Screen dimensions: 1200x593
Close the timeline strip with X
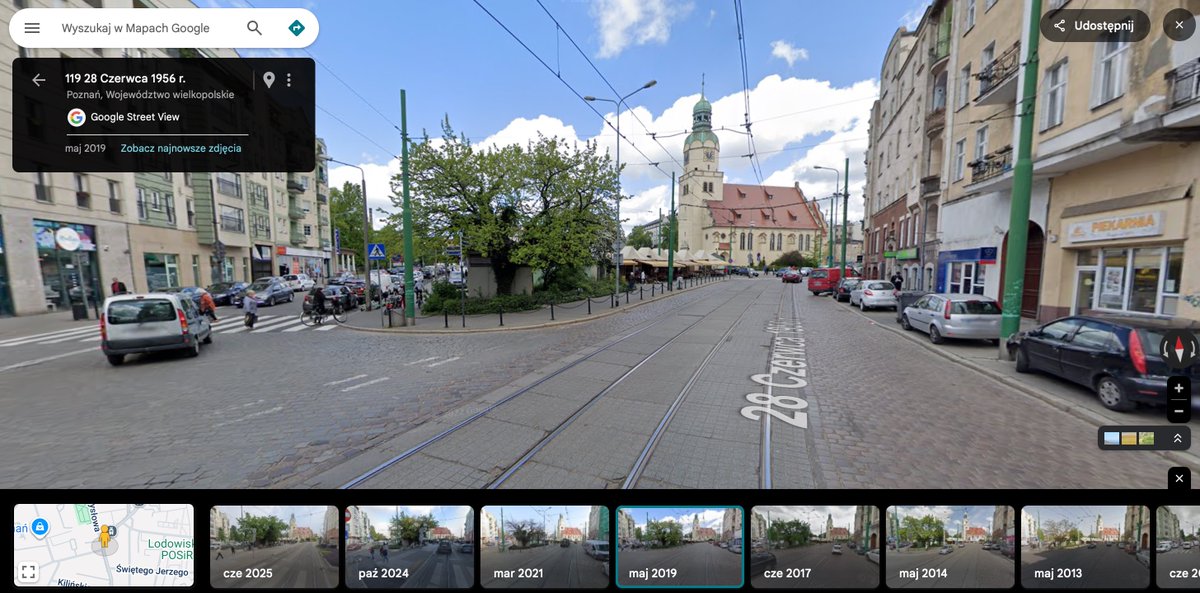tap(1179, 479)
